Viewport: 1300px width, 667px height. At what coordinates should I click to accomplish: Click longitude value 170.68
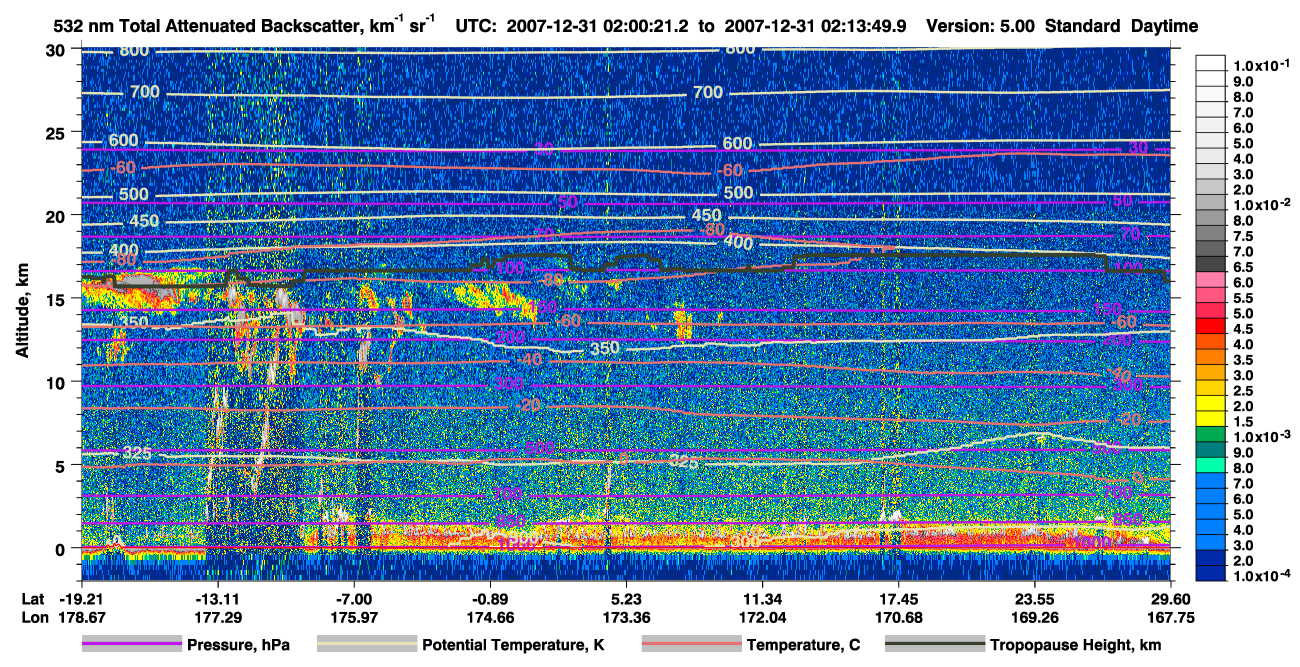click(899, 617)
